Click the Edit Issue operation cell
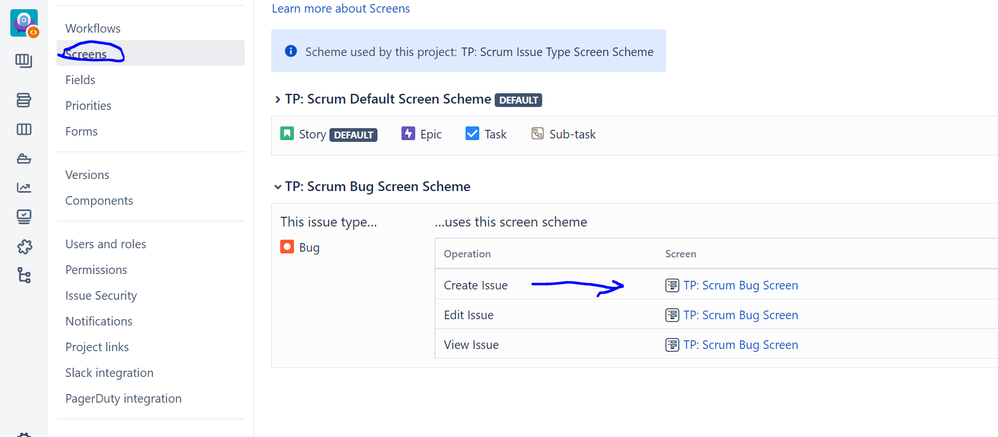998x437 pixels. (x=468, y=315)
